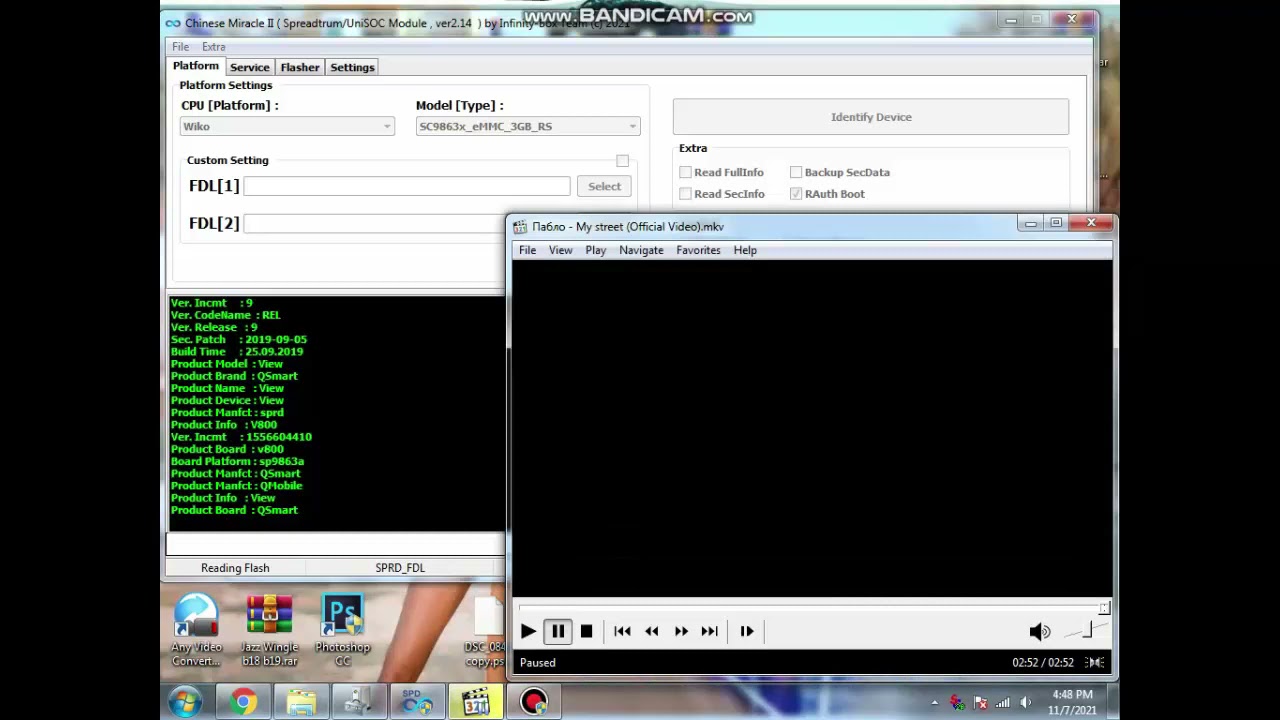Click the video seek bar
This screenshot has height=720, width=1280.
(811, 607)
